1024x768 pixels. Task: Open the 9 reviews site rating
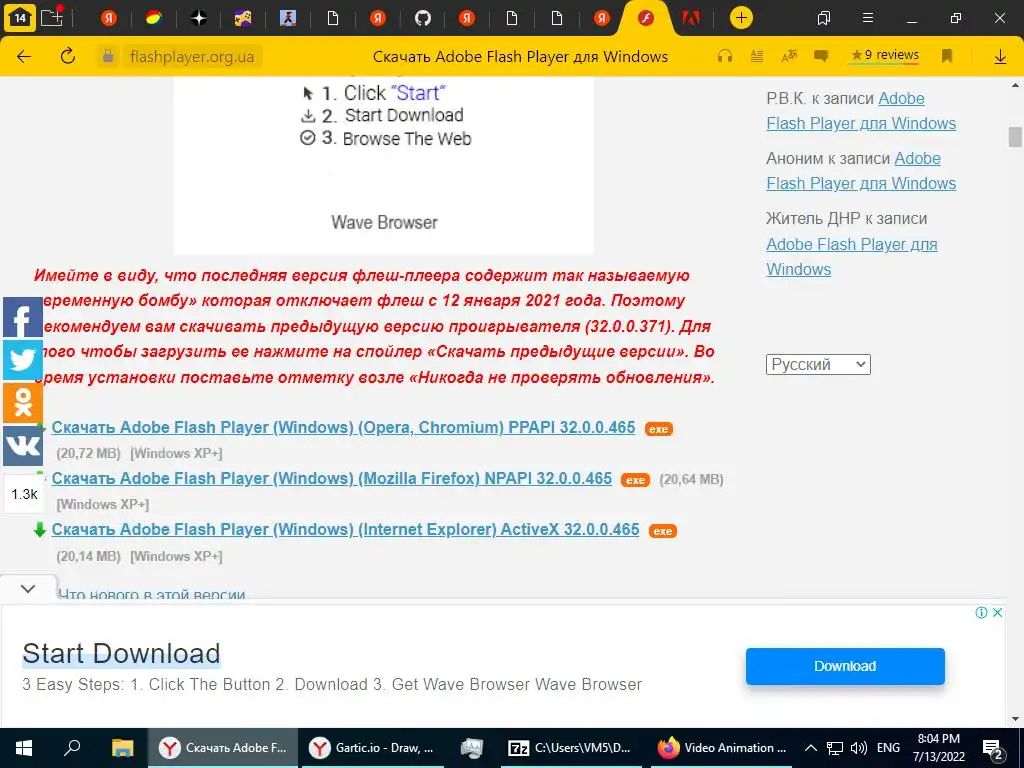coord(884,56)
